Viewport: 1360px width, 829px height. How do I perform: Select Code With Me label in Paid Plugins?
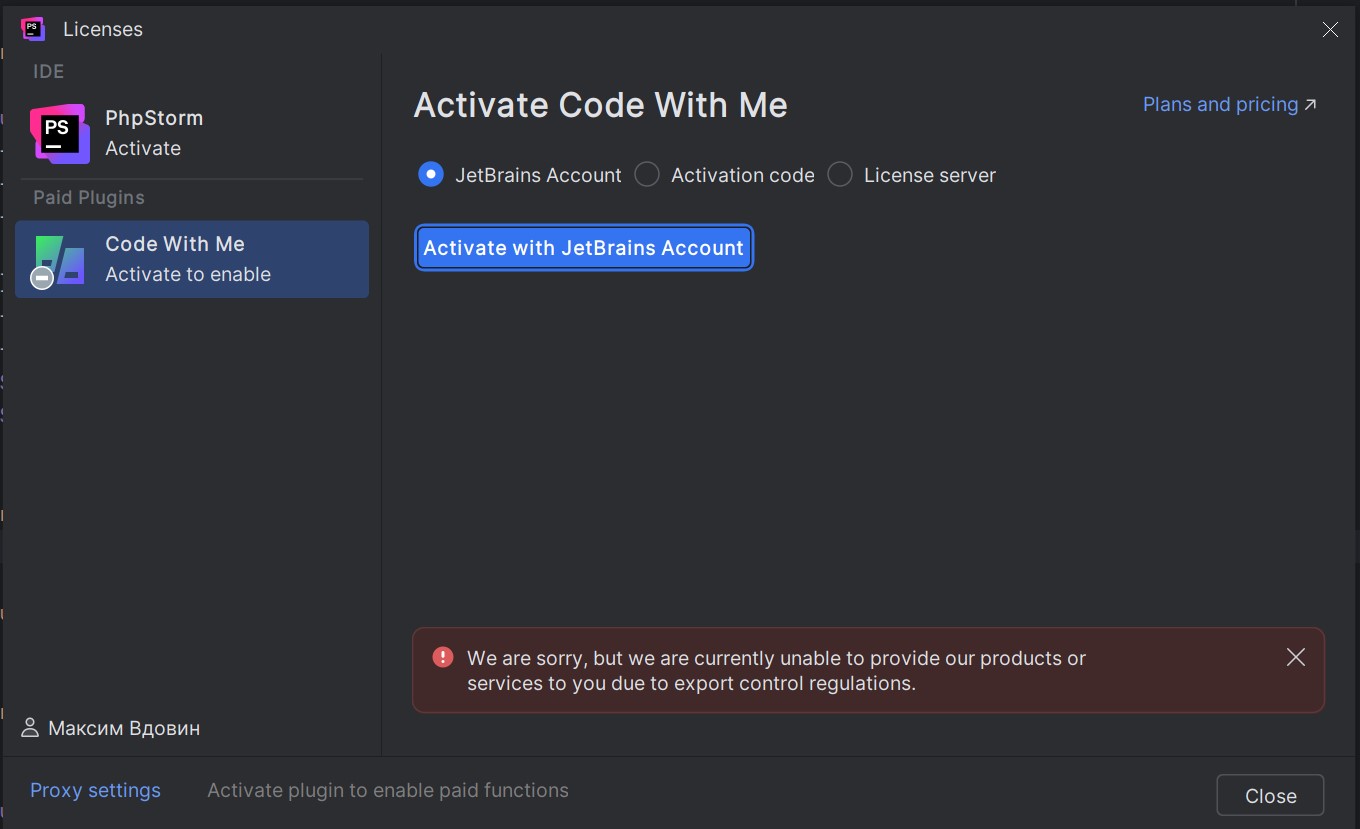[175, 244]
